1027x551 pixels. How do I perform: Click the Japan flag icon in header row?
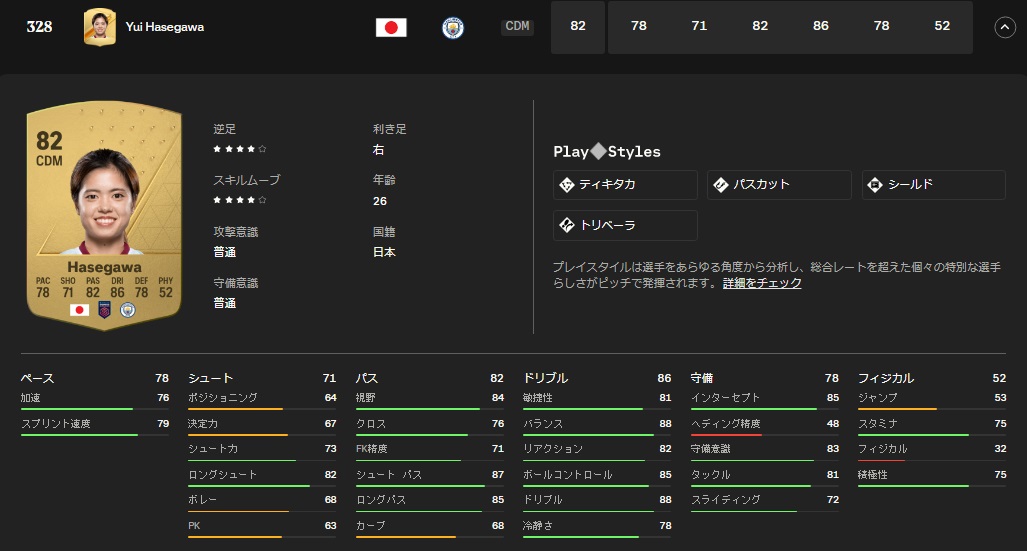(x=391, y=28)
